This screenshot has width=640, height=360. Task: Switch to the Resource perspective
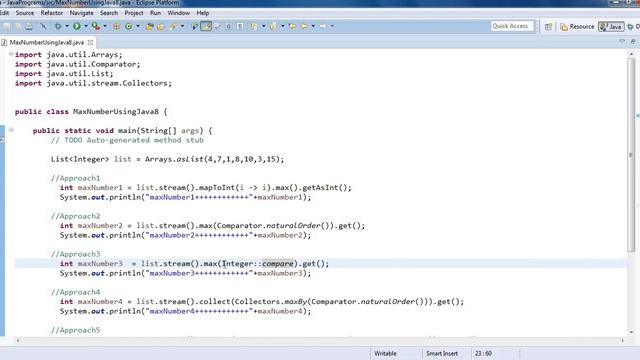pyautogui.click(x=577, y=27)
